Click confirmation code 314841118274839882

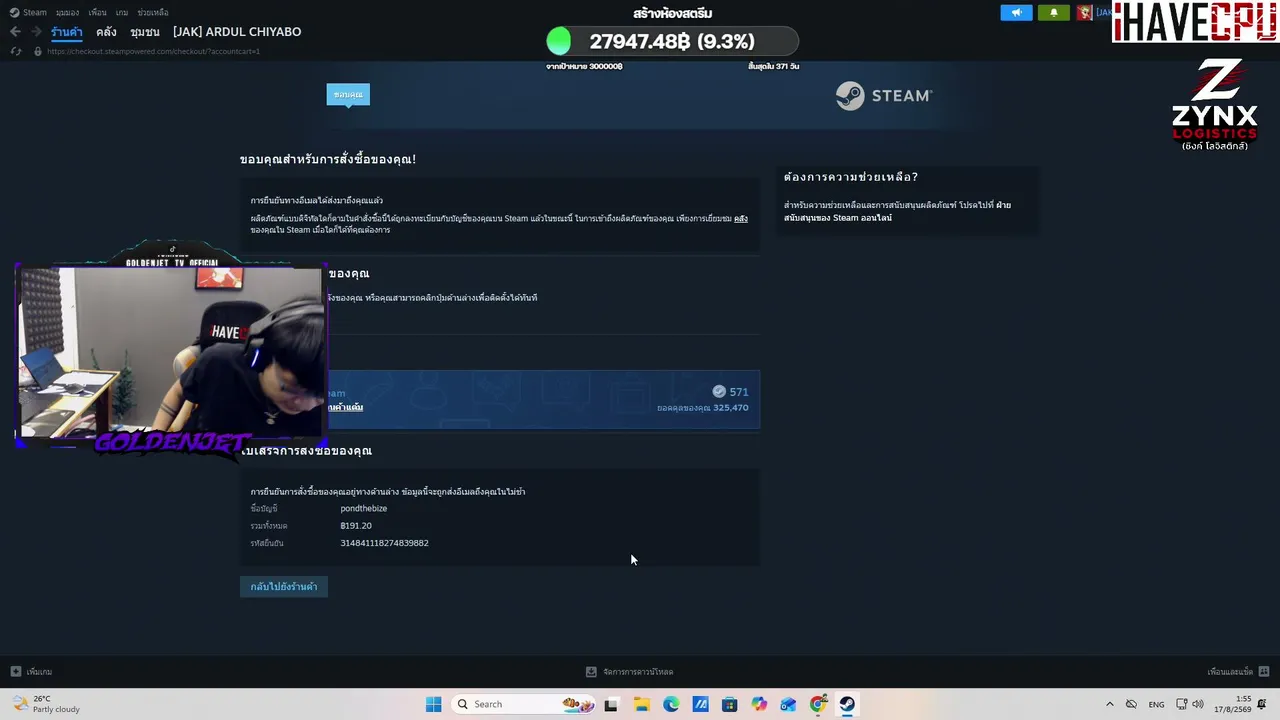tap(384, 543)
